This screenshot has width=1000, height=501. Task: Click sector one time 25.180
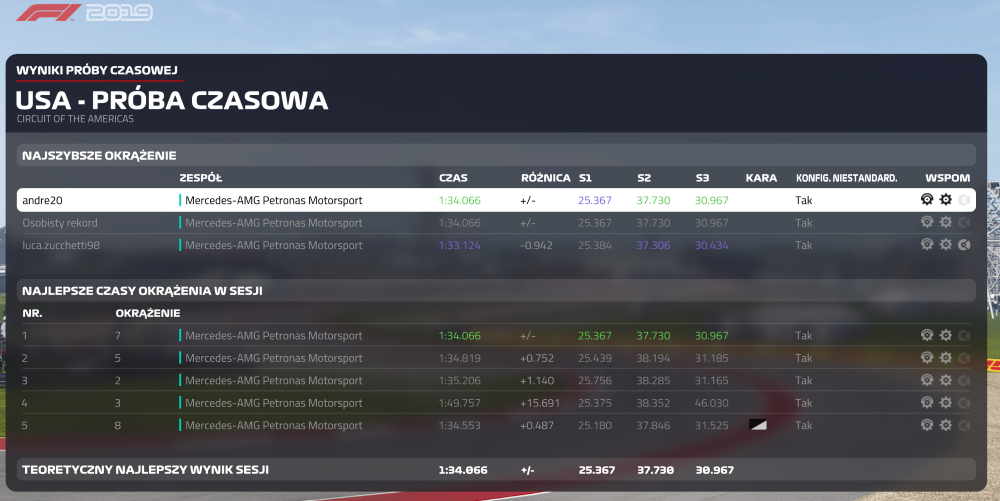click(595, 425)
